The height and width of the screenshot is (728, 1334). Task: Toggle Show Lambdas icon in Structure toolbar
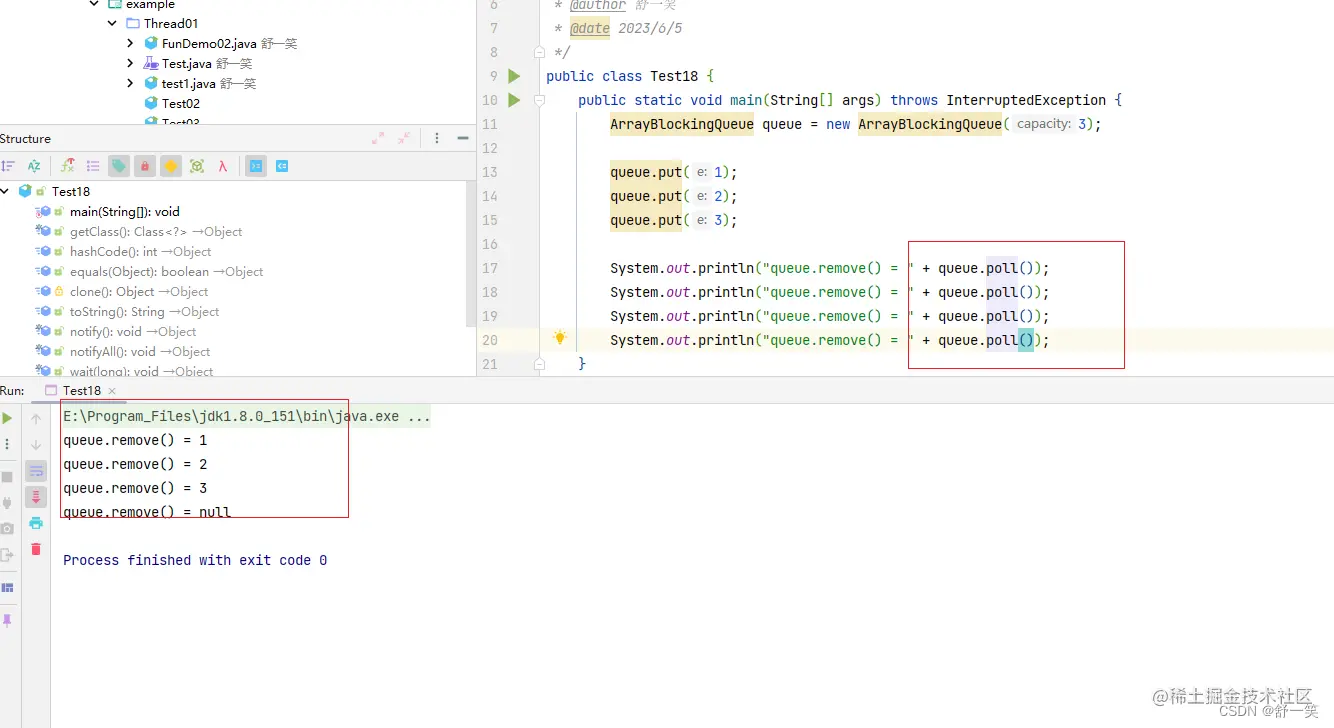click(223, 166)
